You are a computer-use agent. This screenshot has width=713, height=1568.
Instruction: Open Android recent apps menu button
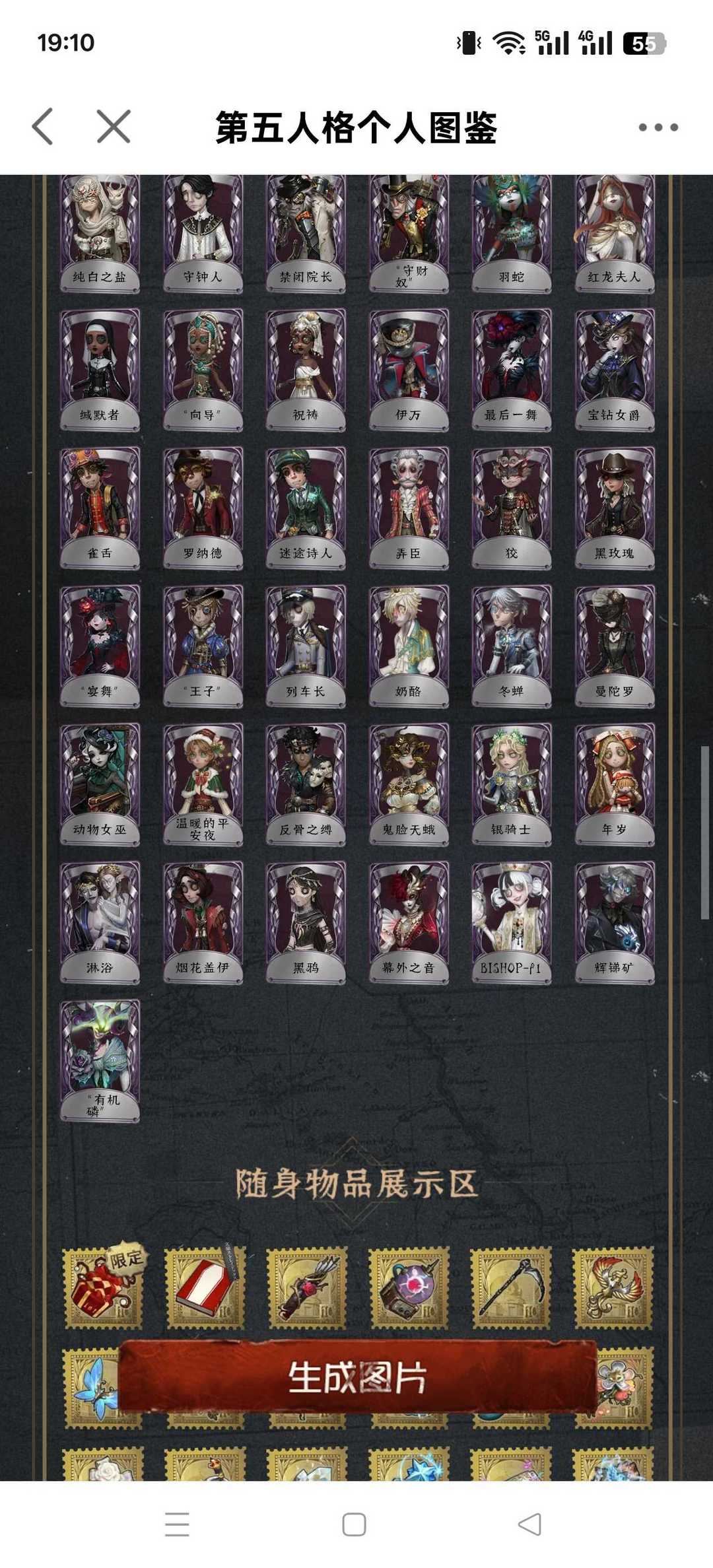tap(177, 1524)
